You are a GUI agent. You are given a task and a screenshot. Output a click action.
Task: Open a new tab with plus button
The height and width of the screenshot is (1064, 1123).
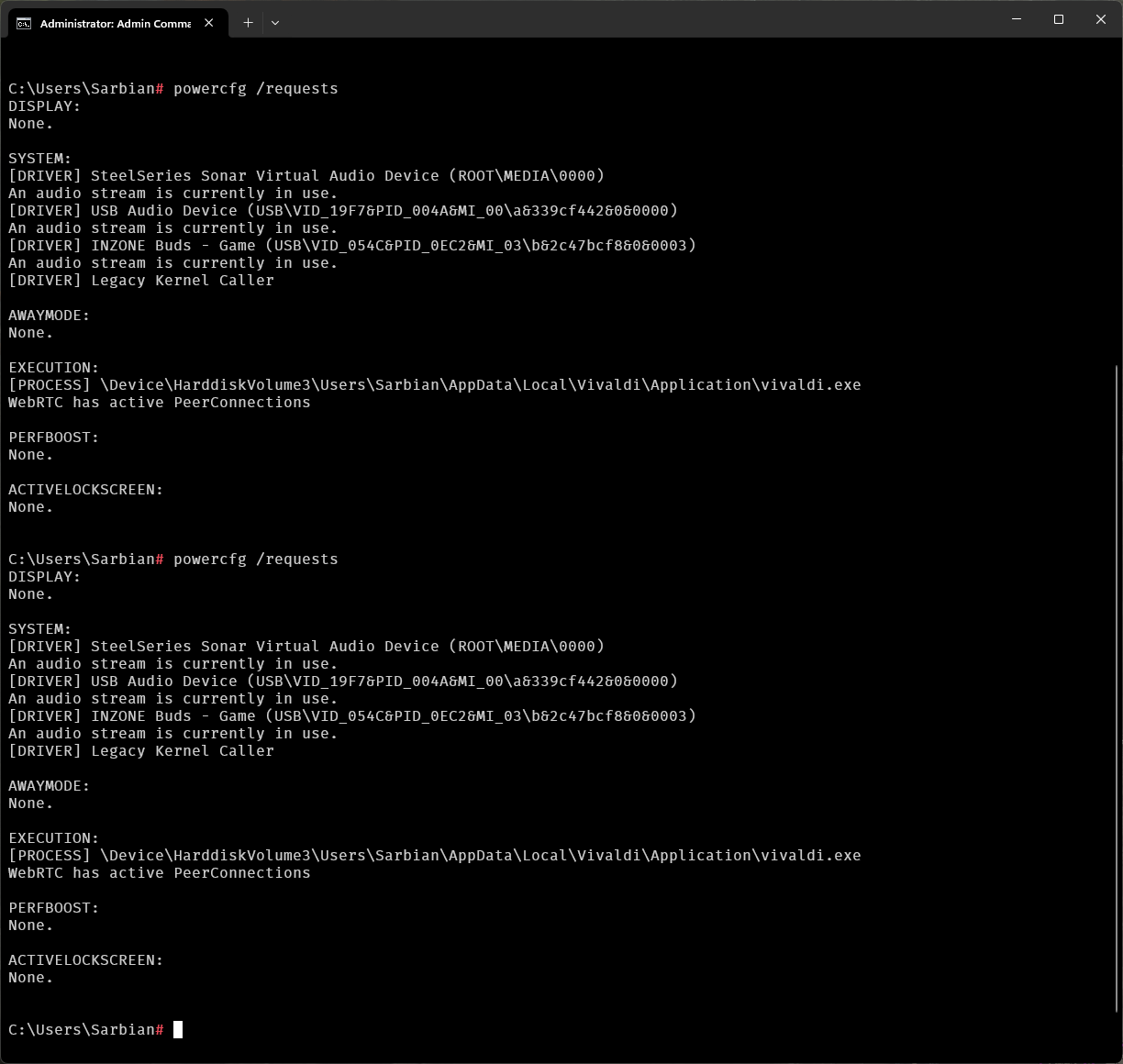[248, 23]
